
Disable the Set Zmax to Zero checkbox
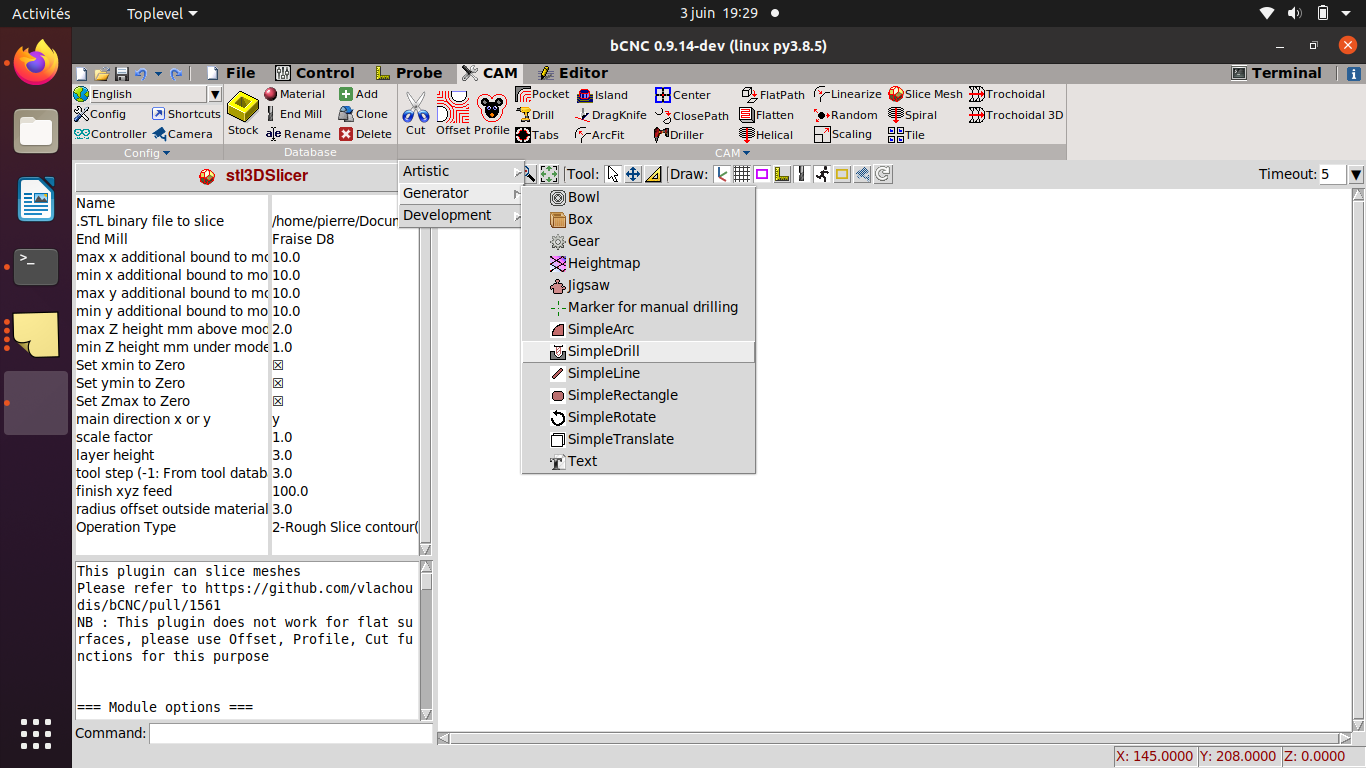pyautogui.click(x=277, y=401)
